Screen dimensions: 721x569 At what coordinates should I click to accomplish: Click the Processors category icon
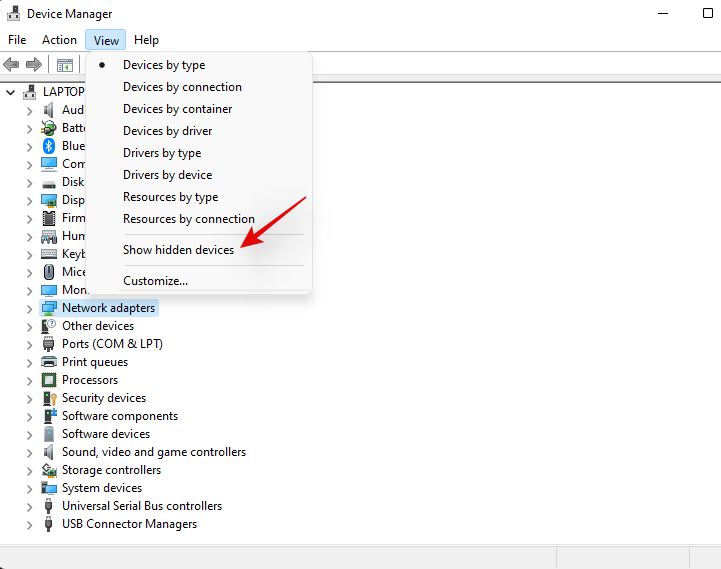pyautogui.click(x=49, y=380)
